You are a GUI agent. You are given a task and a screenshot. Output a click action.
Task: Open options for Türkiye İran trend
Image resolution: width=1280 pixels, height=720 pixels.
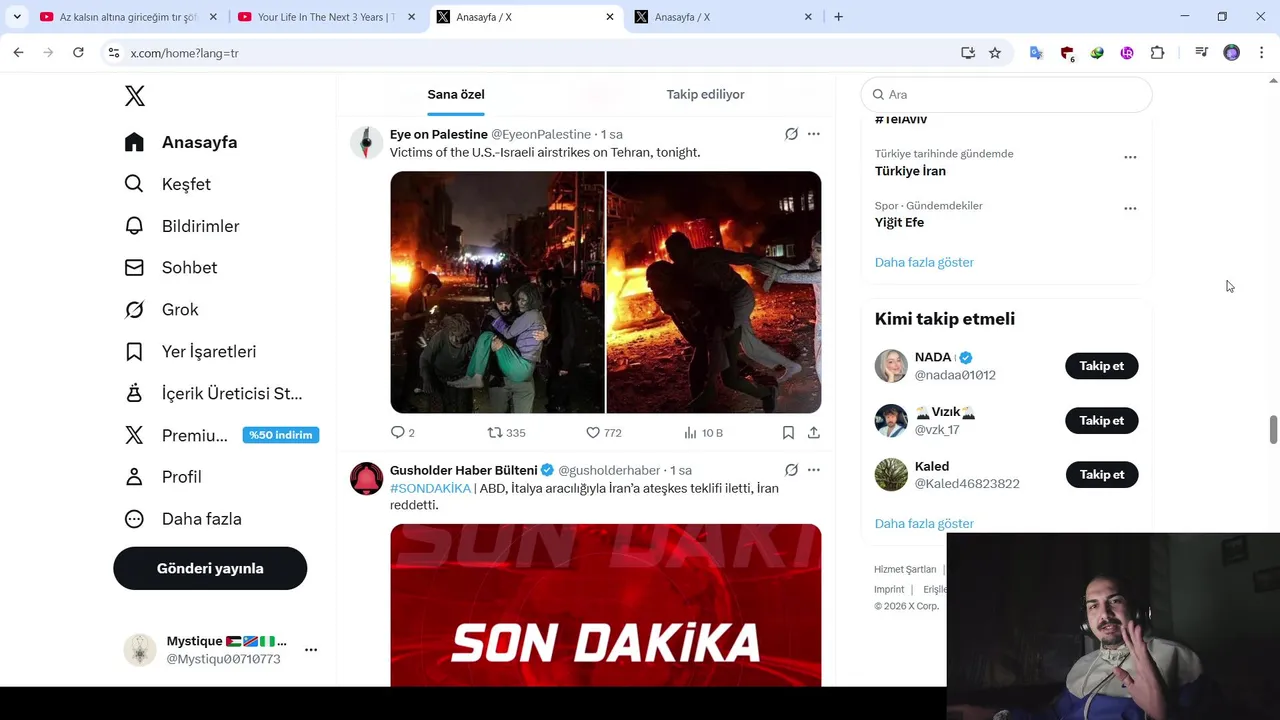point(1130,157)
